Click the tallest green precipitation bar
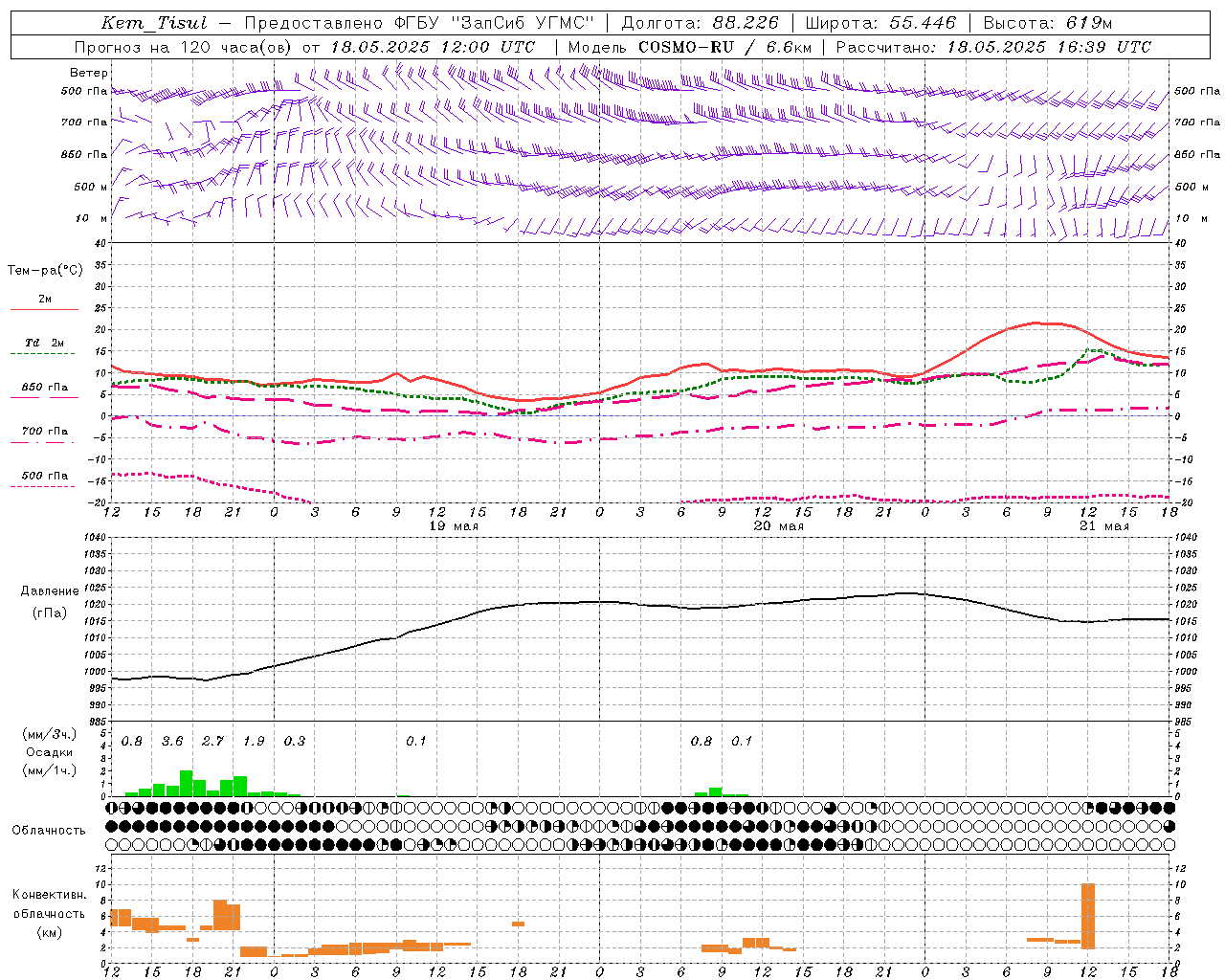1225x980 pixels. coord(187,783)
